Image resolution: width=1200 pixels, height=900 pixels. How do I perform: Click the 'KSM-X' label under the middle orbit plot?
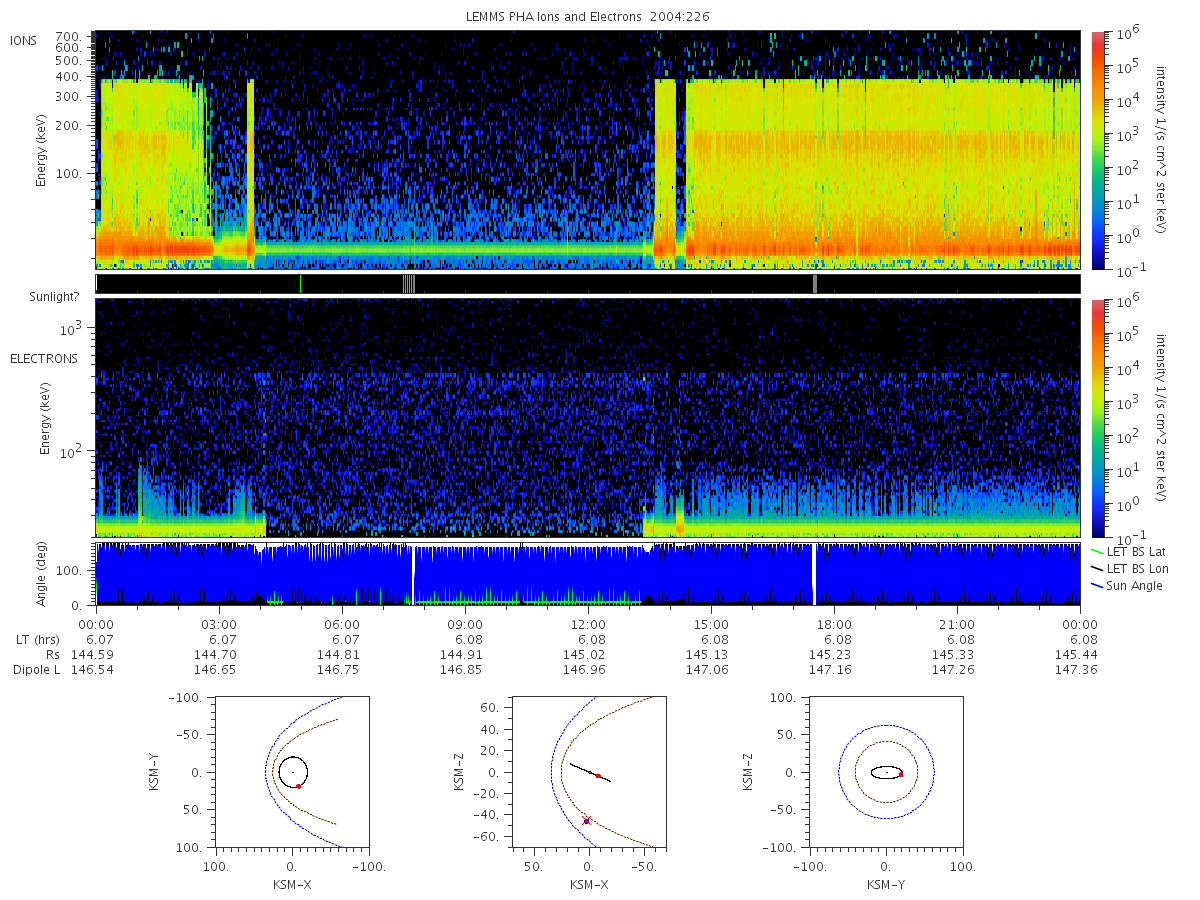[x=589, y=885]
